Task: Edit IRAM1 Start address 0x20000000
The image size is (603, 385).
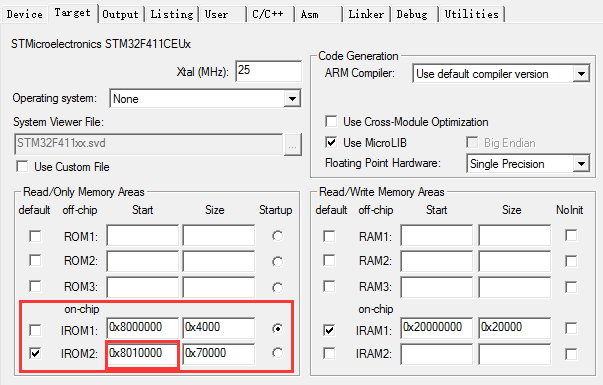Action: click(x=436, y=328)
